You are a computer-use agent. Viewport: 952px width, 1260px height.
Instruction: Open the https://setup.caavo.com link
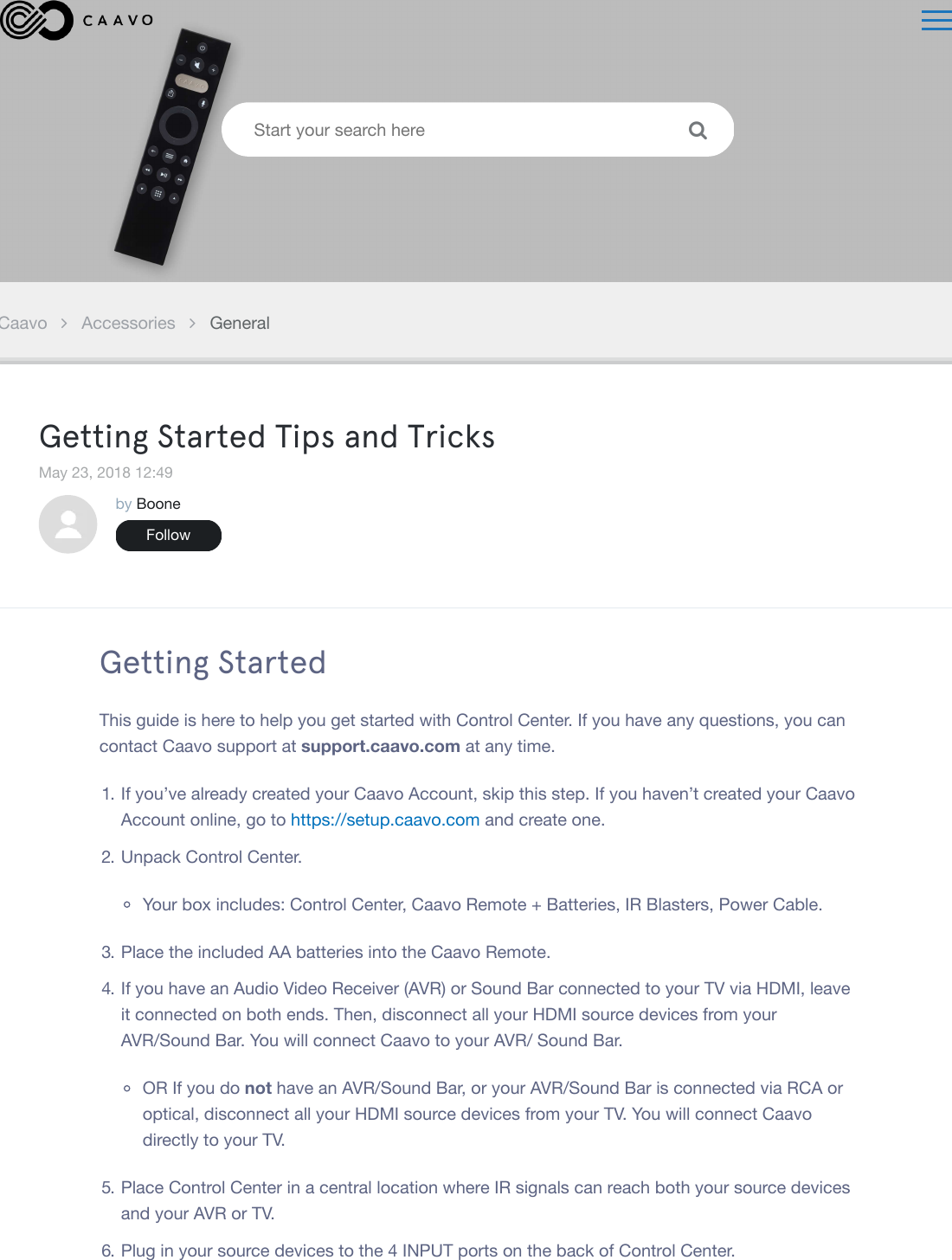pos(385,819)
